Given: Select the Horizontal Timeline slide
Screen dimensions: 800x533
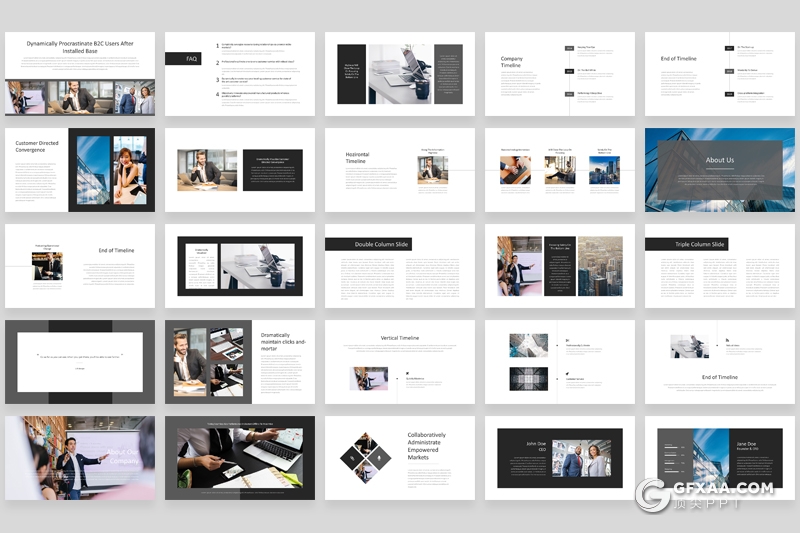Looking at the screenshot, I should tap(399, 169).
